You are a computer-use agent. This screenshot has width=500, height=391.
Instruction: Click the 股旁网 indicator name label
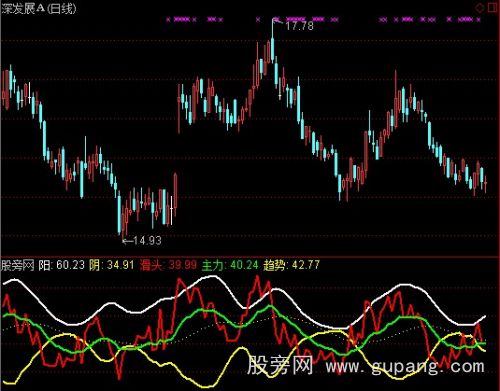click(x=18, y=266)
